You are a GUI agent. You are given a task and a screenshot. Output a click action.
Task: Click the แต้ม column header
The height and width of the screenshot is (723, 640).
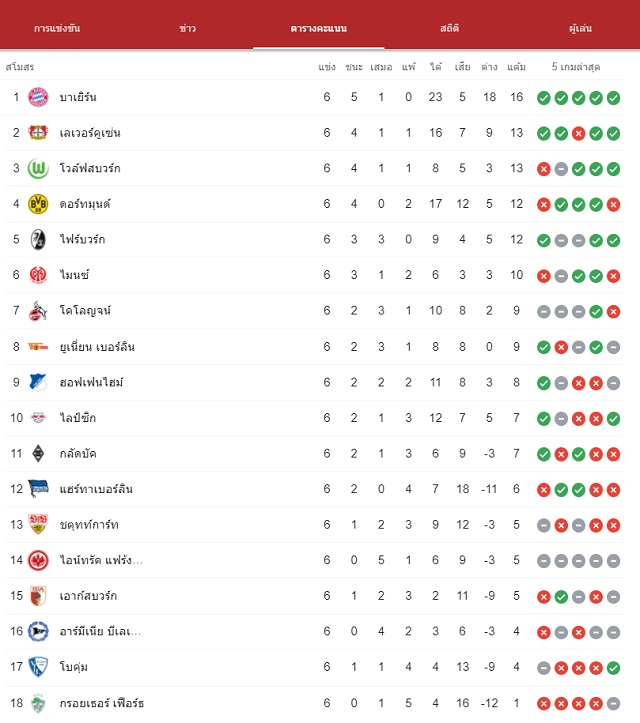pyautogui.click(x=516, y=67)
